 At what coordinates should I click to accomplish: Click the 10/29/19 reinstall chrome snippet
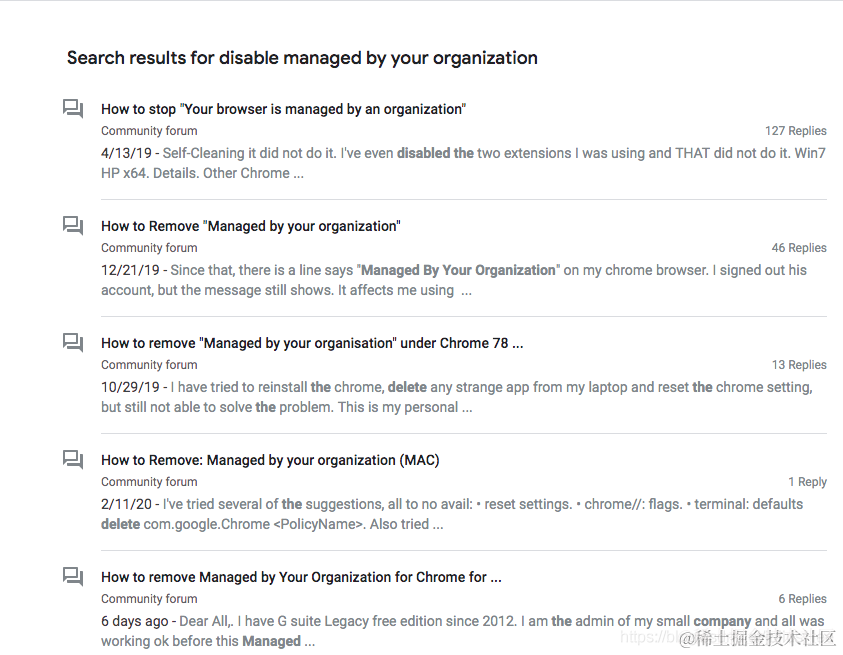[456, 397]
